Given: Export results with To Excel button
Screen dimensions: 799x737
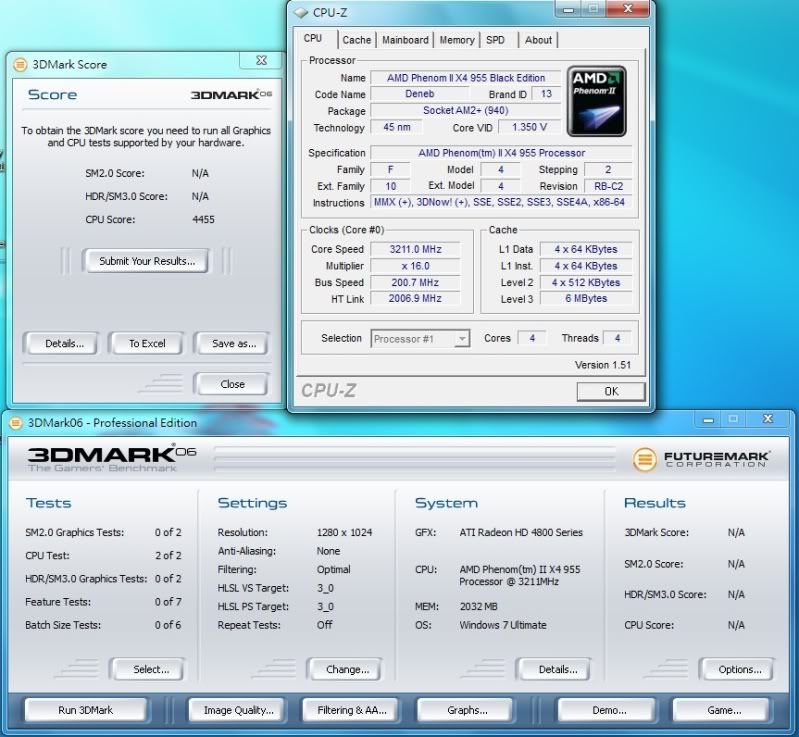Looking at the screenshot, I should (147, 344).
